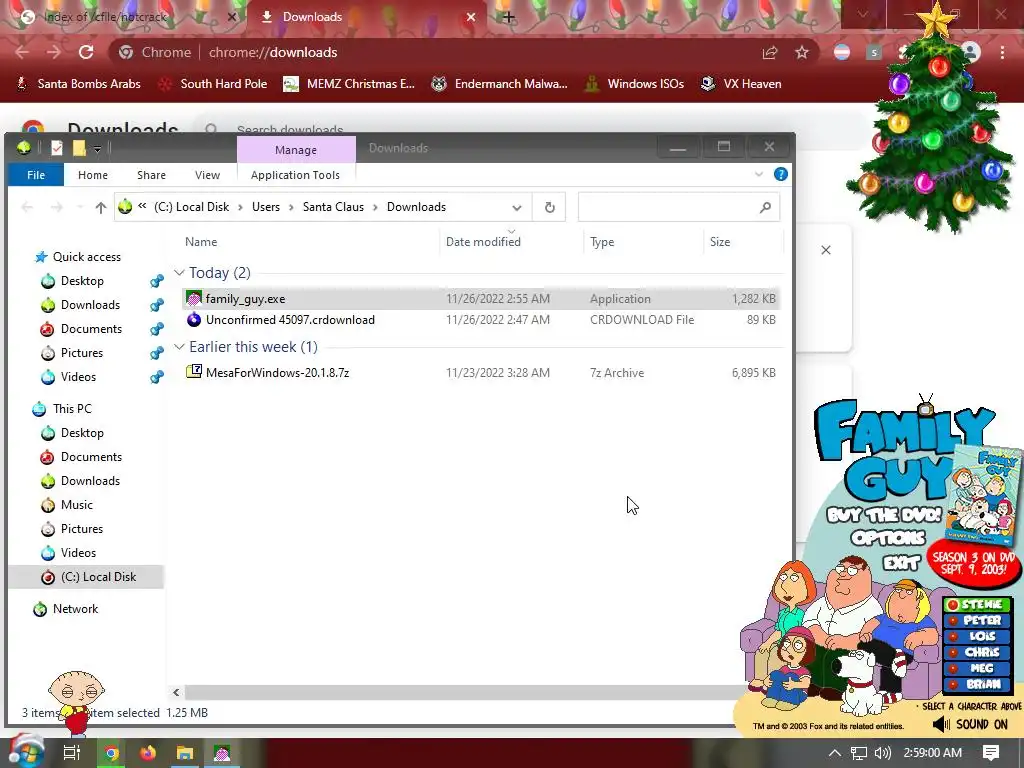Select the Manage contextual tab

[296, 150]
